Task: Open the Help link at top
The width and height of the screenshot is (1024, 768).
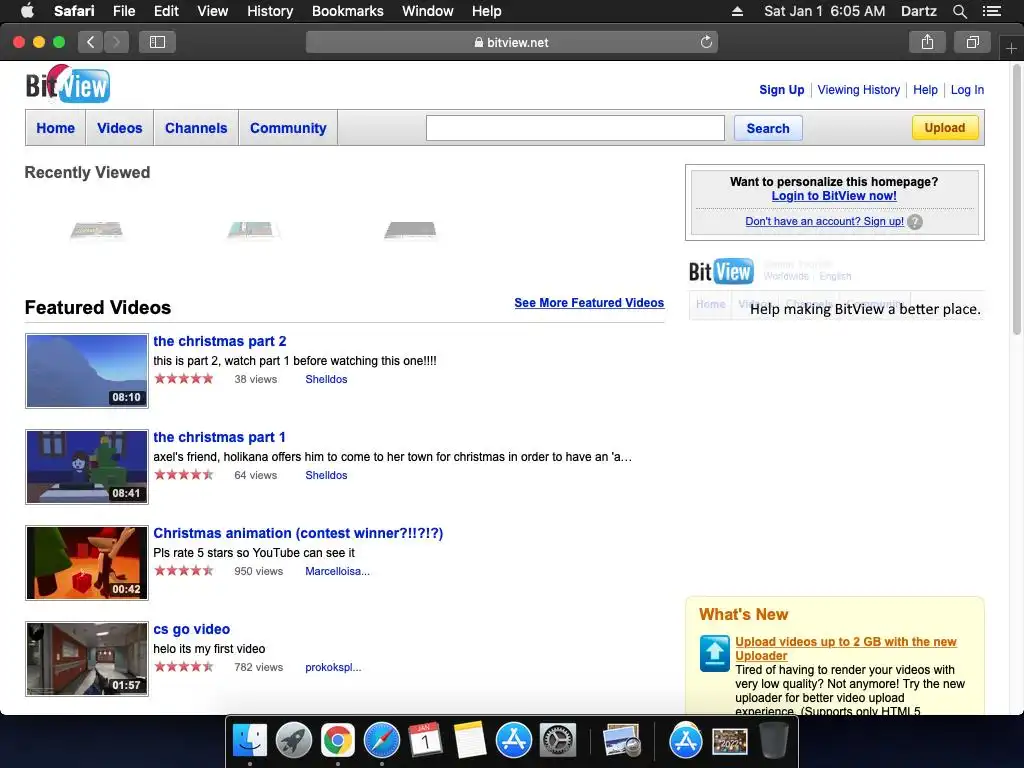Action: (x=925, y=89)
